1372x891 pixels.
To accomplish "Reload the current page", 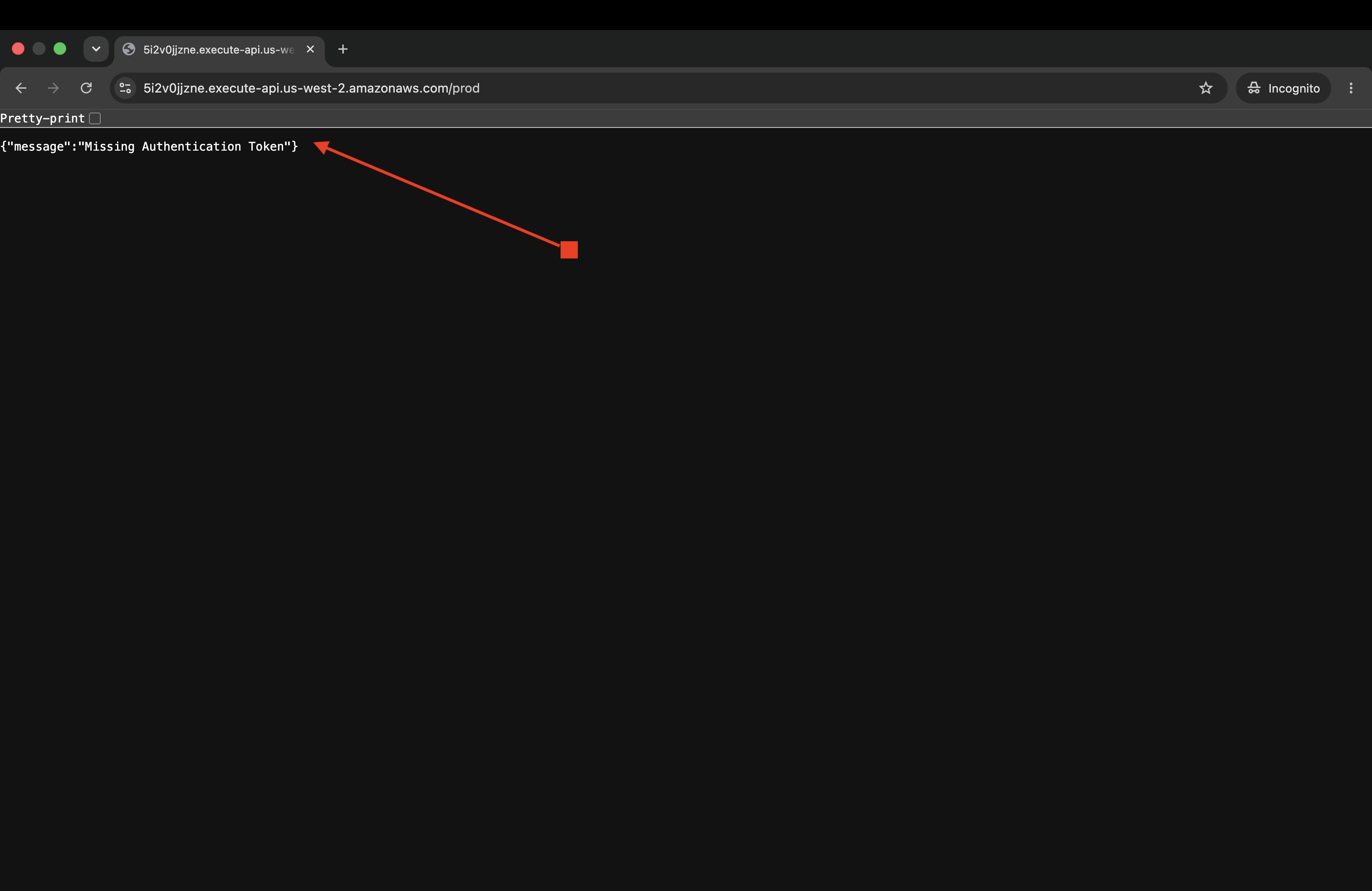I will click(86, 88).
